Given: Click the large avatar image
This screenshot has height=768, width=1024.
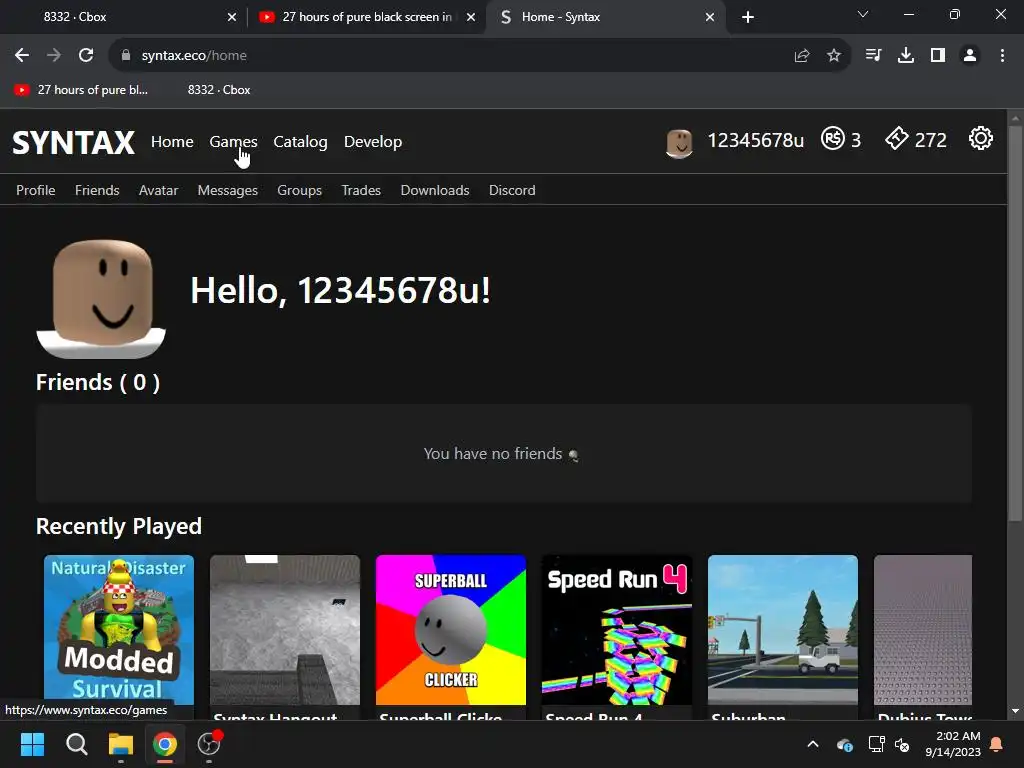Looking at the screenshot, I should click(101, 298).
